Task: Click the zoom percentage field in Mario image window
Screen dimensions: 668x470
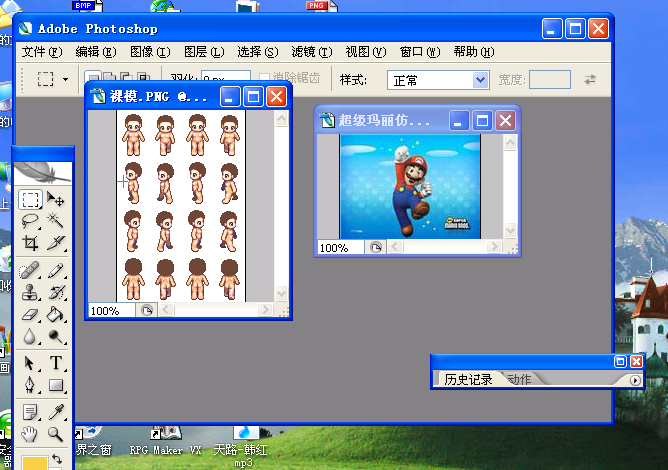Action: tap(341, 248)
